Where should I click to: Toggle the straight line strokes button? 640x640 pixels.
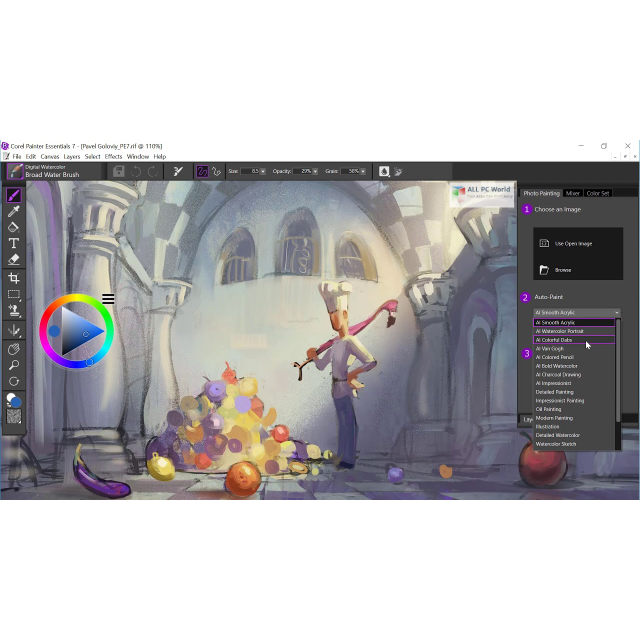[216, 171]
